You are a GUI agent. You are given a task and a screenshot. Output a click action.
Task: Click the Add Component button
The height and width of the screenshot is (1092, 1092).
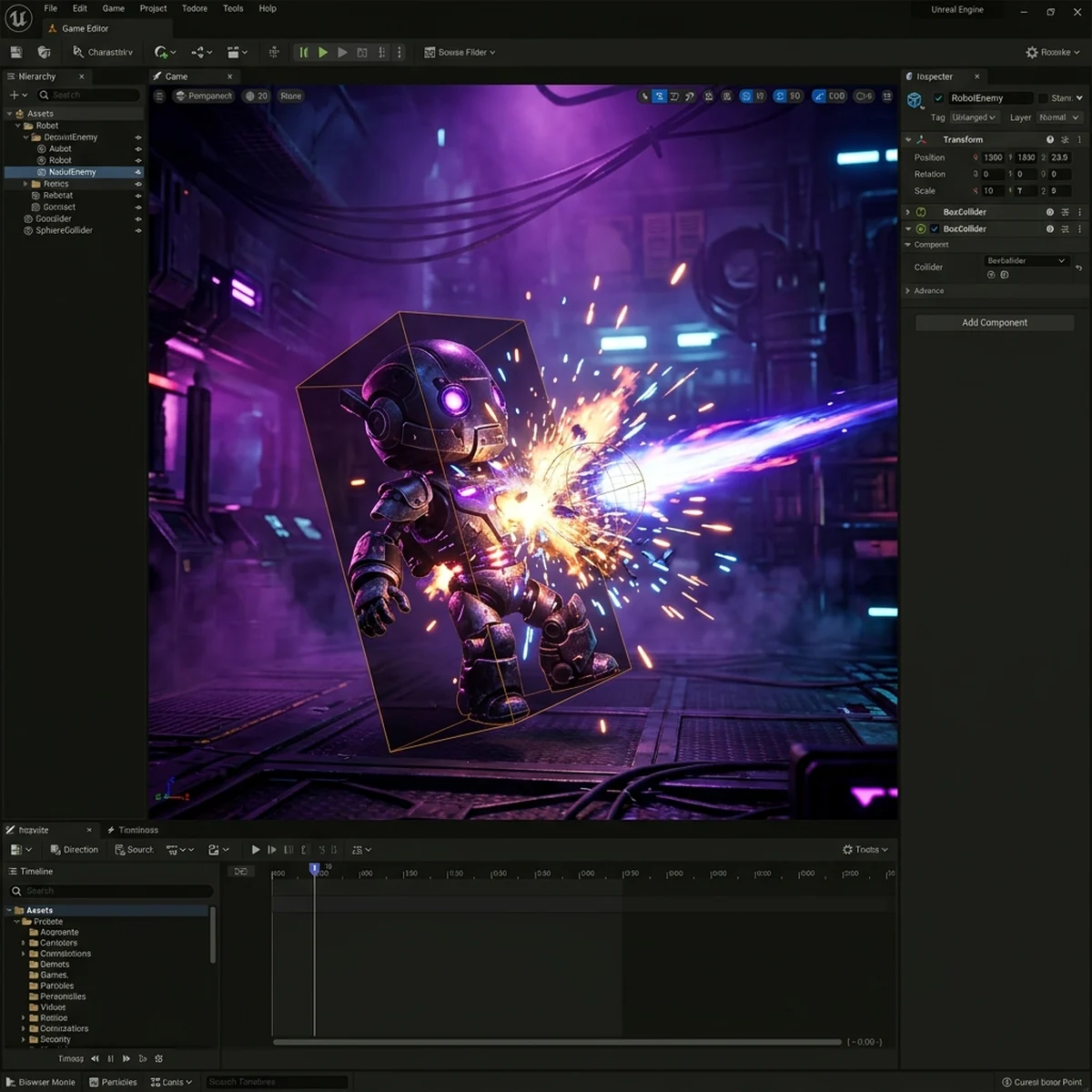[995, 323]
